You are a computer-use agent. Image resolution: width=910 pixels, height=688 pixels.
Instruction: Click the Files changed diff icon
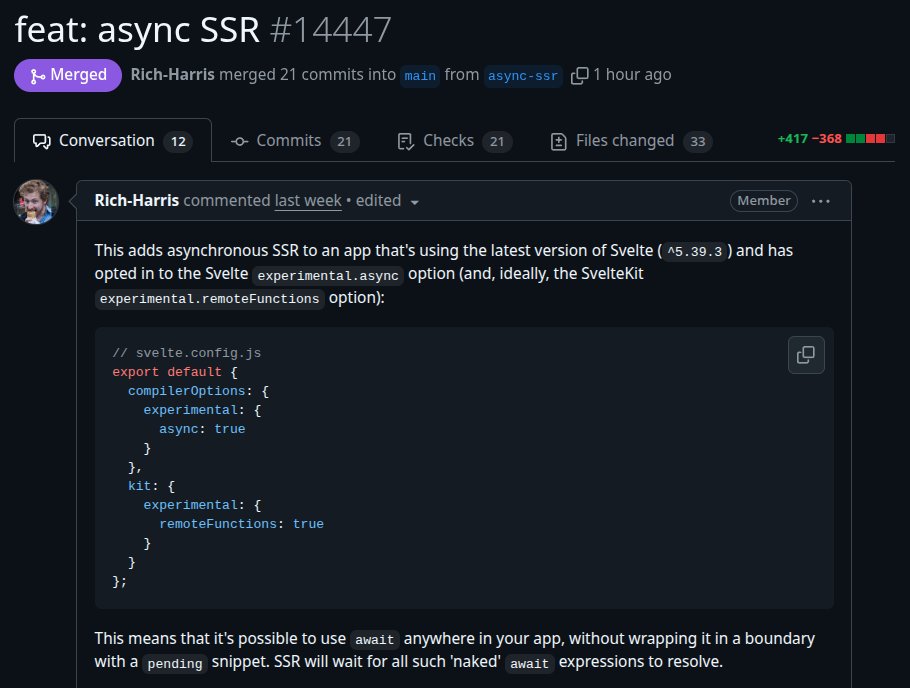pos(558,141)
